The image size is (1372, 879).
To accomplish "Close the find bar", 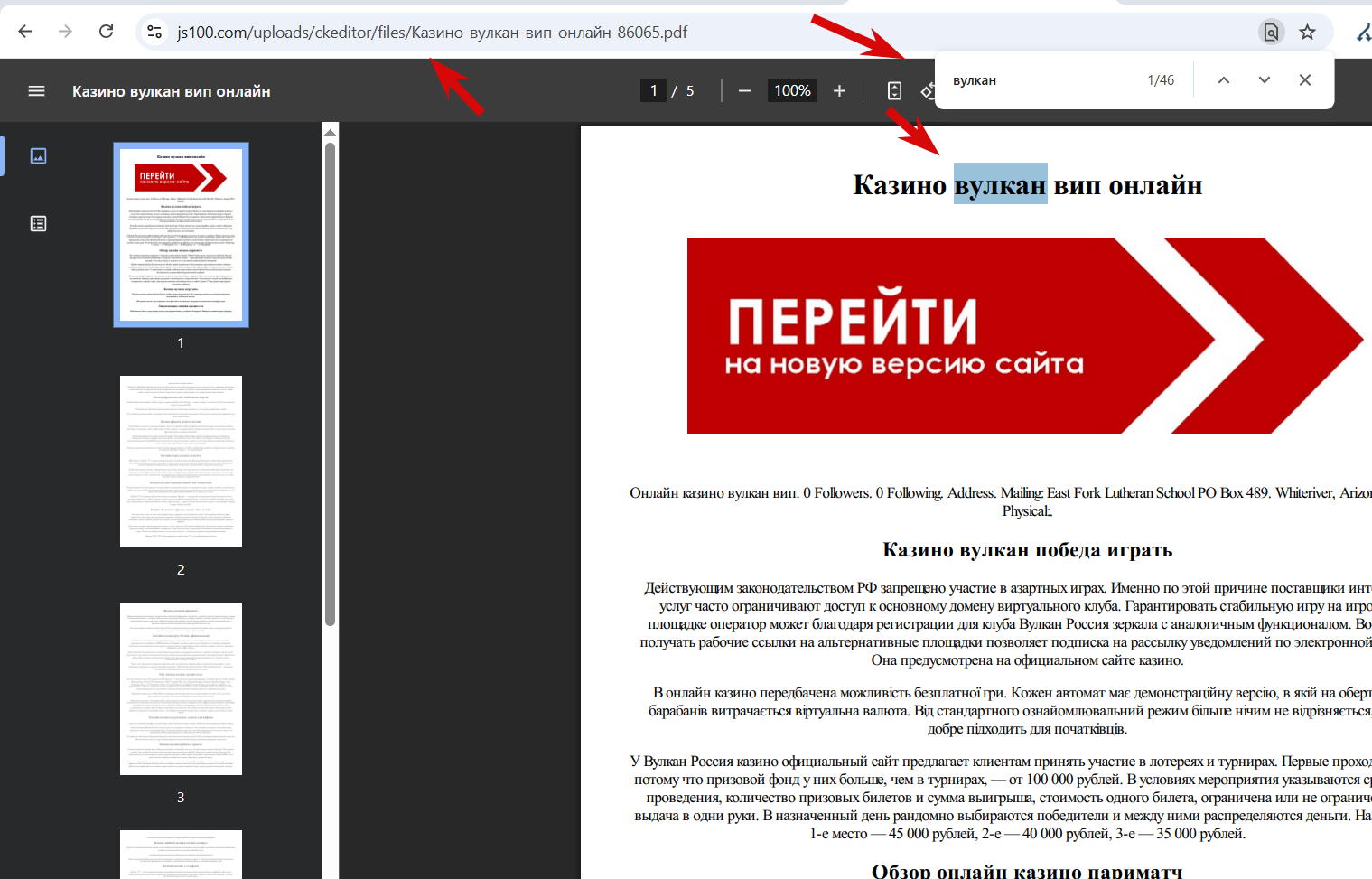I will [x=1305, y=79].
